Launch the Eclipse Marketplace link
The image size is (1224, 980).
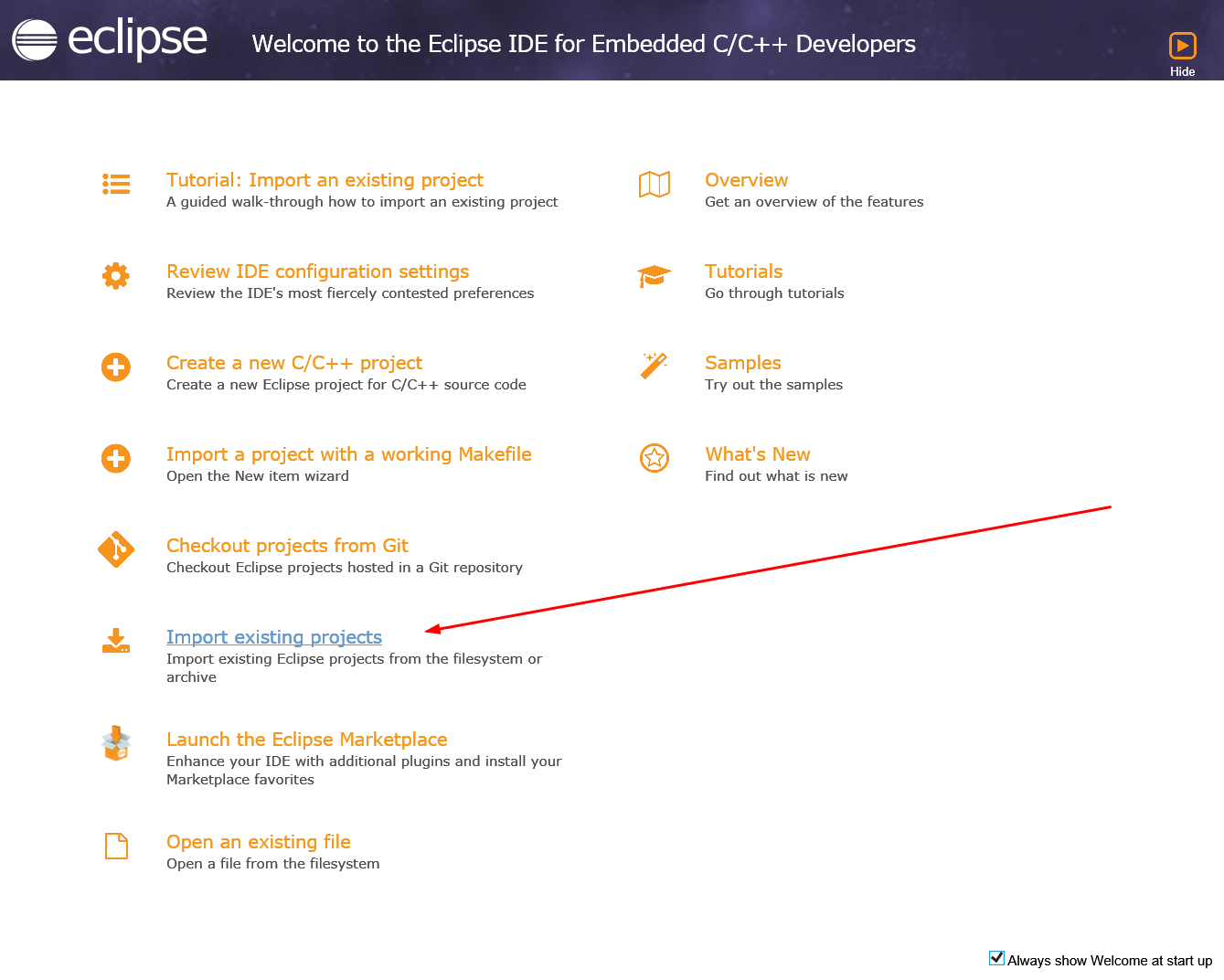pos(307,740)
